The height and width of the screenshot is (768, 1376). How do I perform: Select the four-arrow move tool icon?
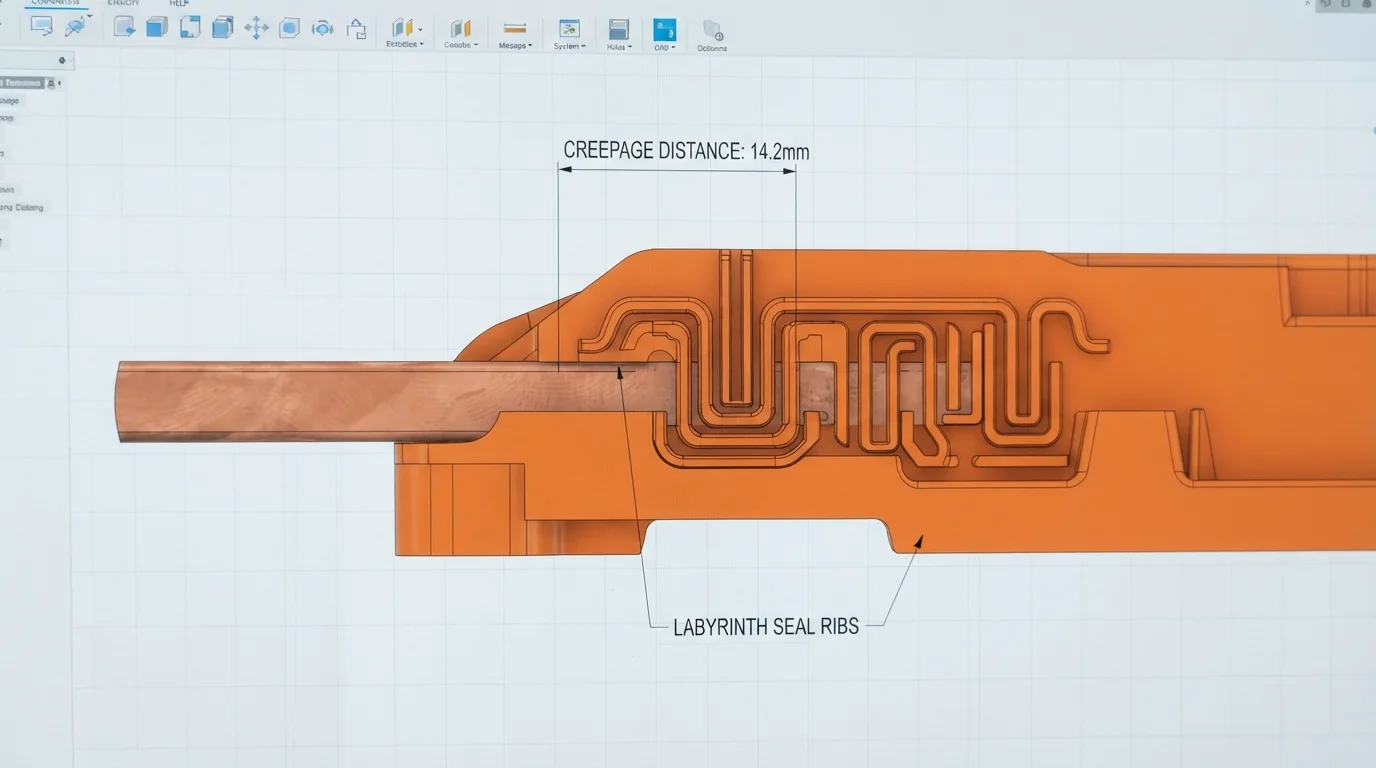(x=256, y=27)
